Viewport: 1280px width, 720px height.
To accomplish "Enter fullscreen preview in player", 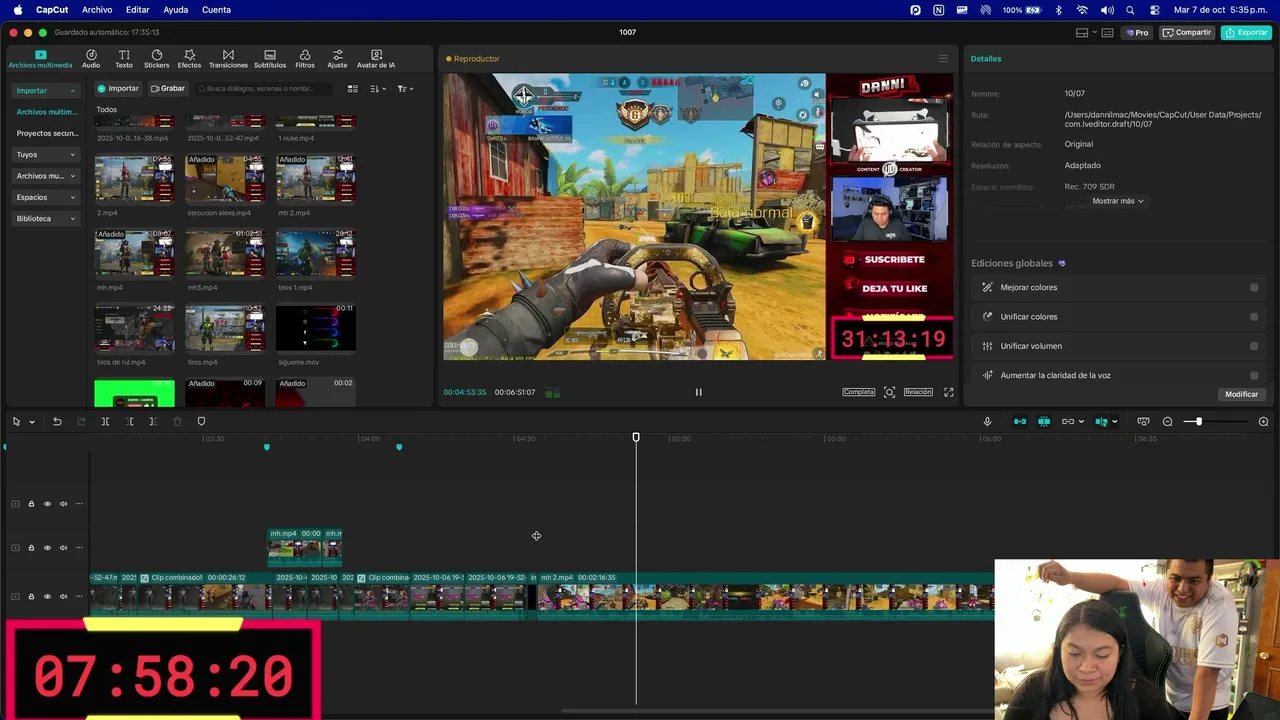I will [x=948, y=392].
